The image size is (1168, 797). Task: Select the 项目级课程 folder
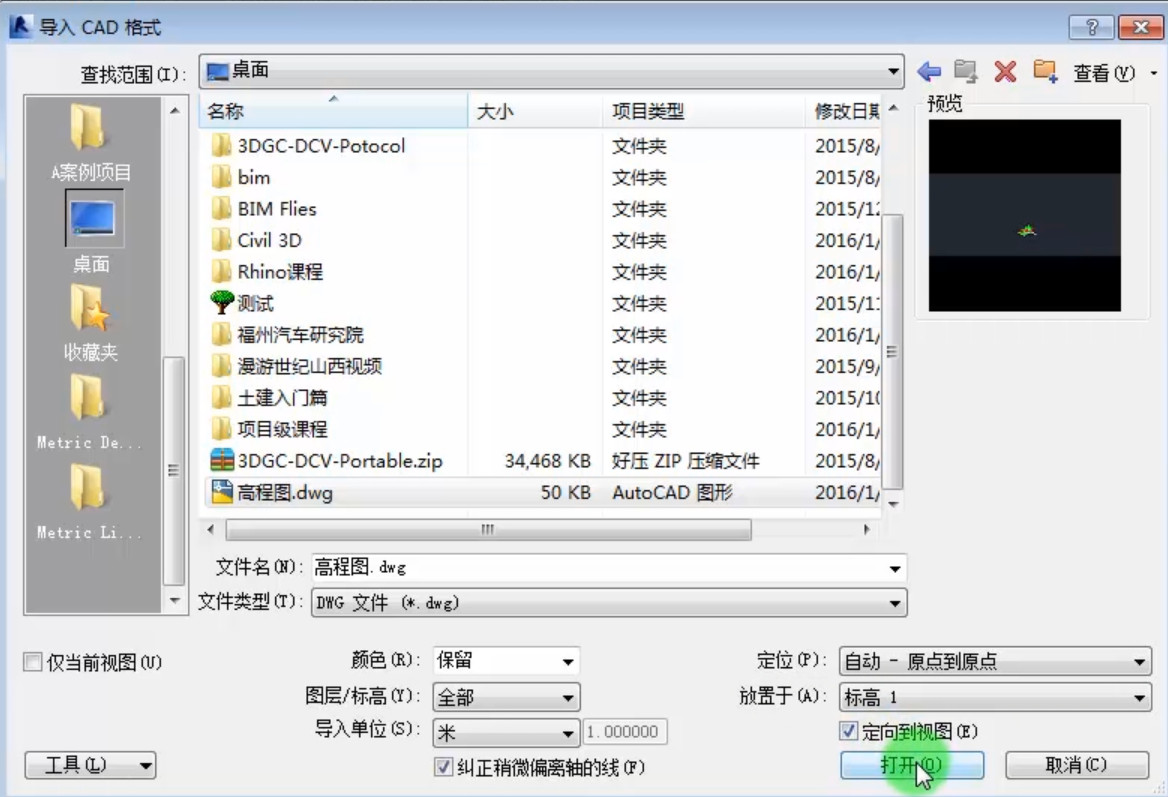pos(269,429)
